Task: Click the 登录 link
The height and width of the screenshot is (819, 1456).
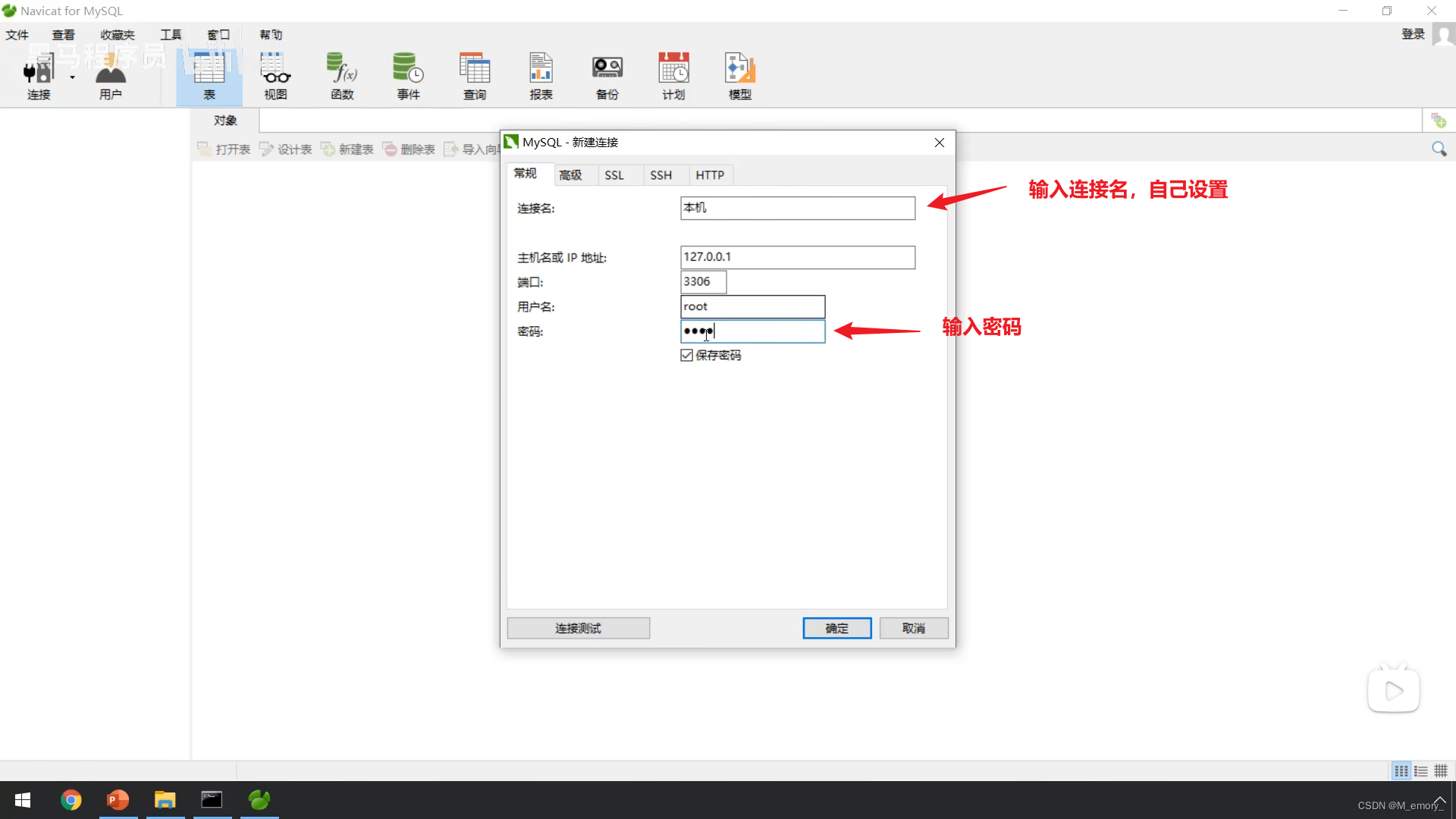Action: tap(1413, 34)
